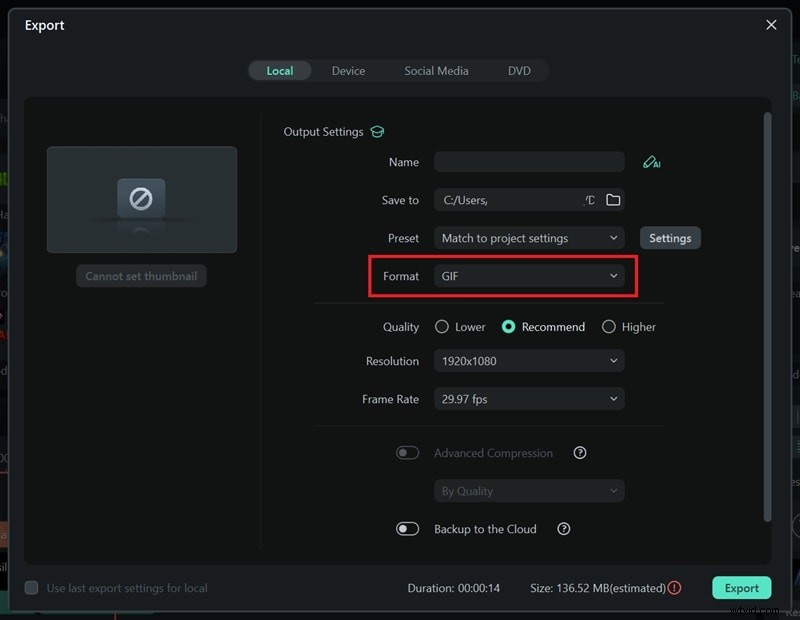Click the folder browse icon for save location
The height and width of the screenshot is (620, 800).
[614, 199]
